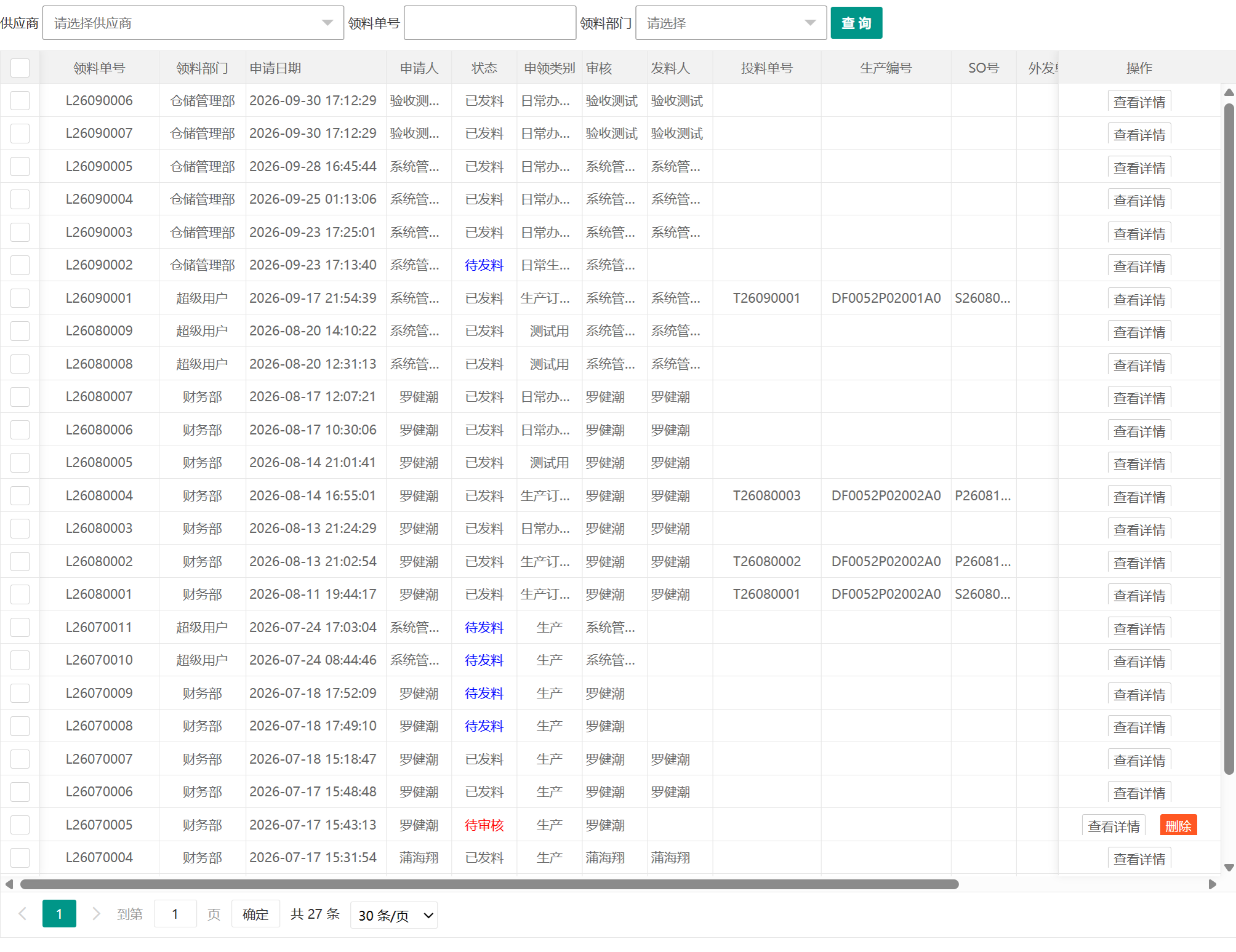This screenshot has height=952, width=1236.
Task: Open the 领料部门 department dropdown
Action: (731, 23)
